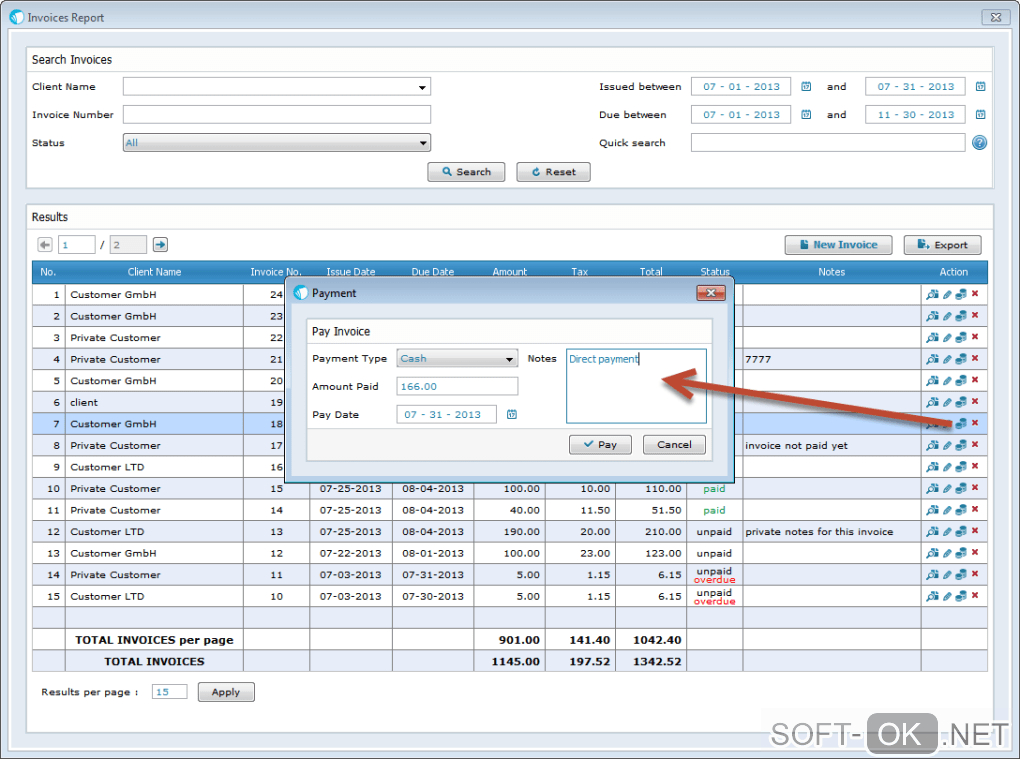Image resolution: width=1020 pixels, height=759 pixels.
Task: Pay invoice 13 with private notes
Action: click(961, 531)
